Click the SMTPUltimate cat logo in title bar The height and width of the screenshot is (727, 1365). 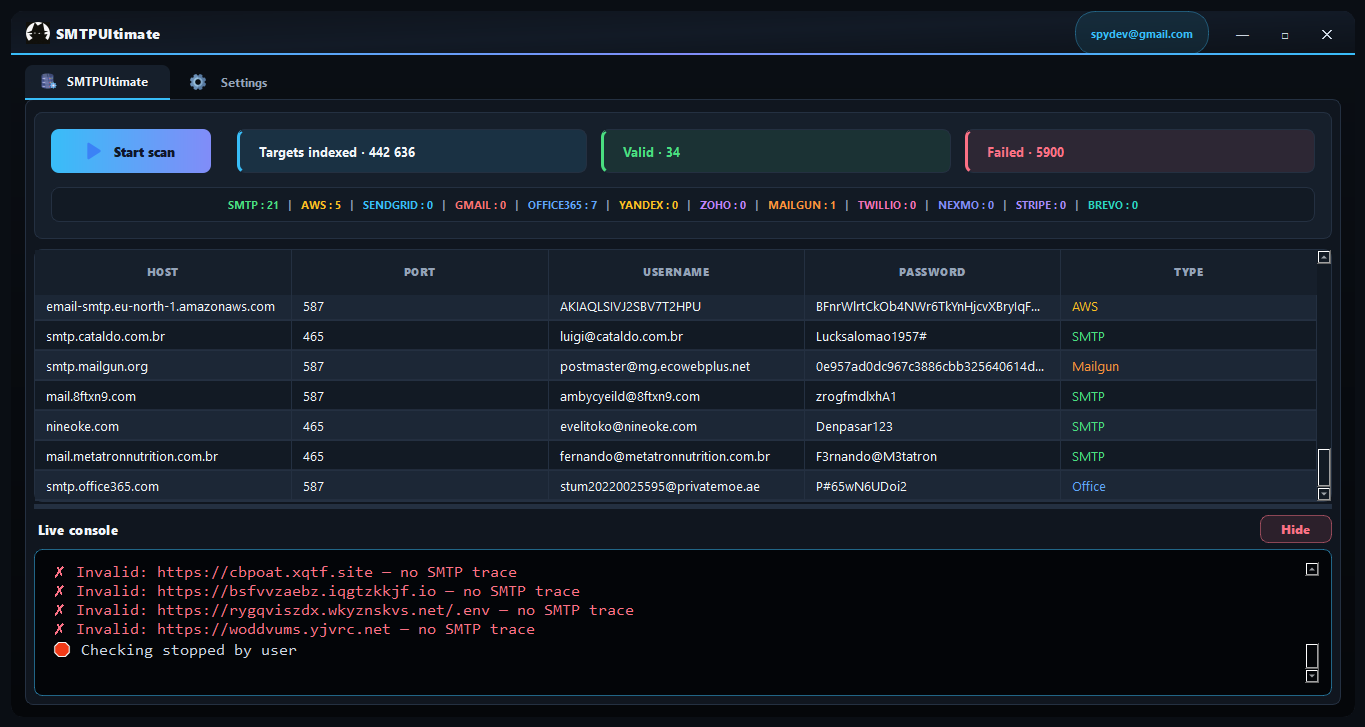click(37, 33)
